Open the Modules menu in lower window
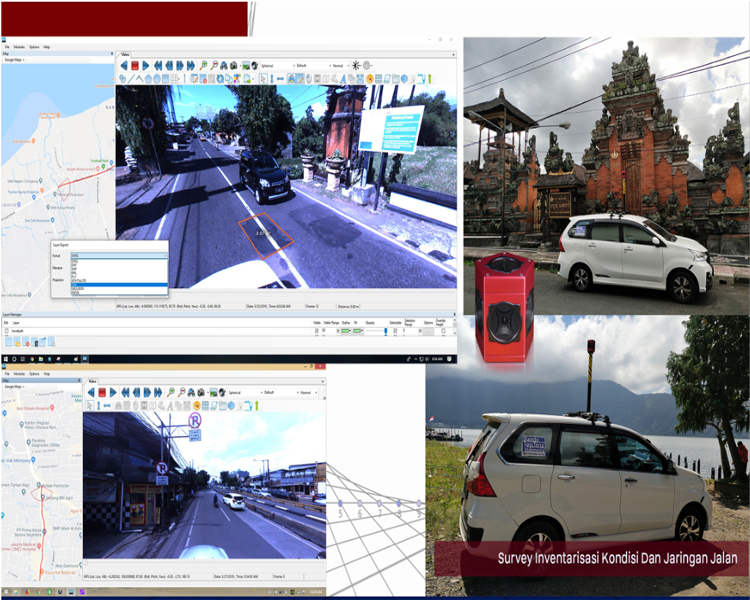750x600 pixels. (x=17, y=373)
